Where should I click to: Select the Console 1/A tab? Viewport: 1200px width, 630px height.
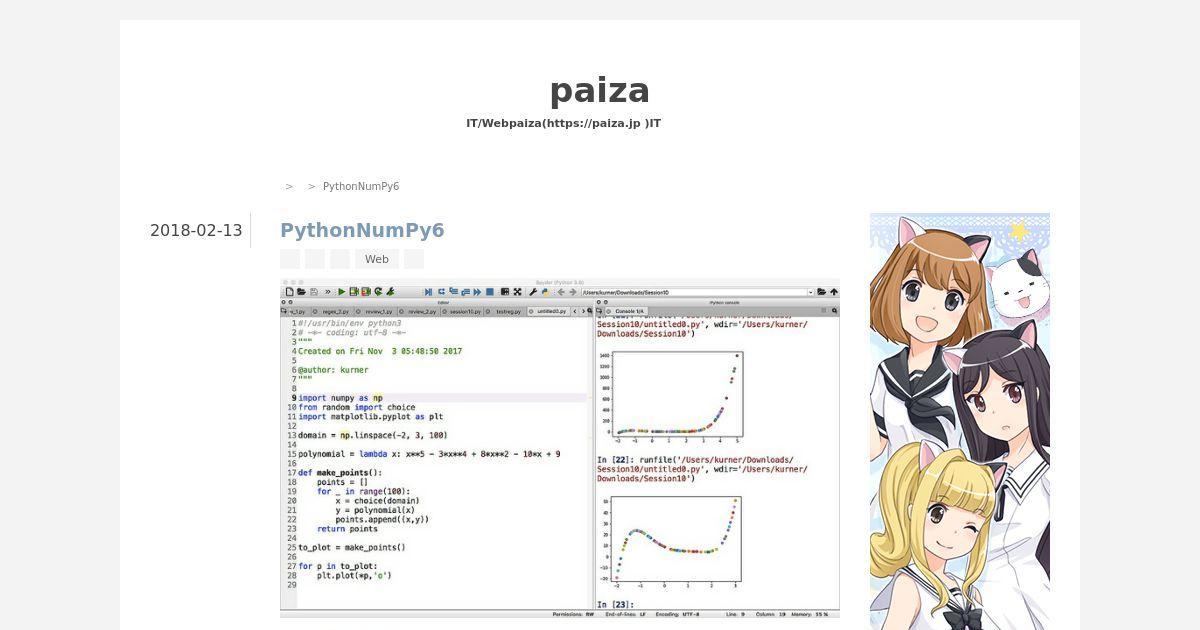(x=627, y=311)
